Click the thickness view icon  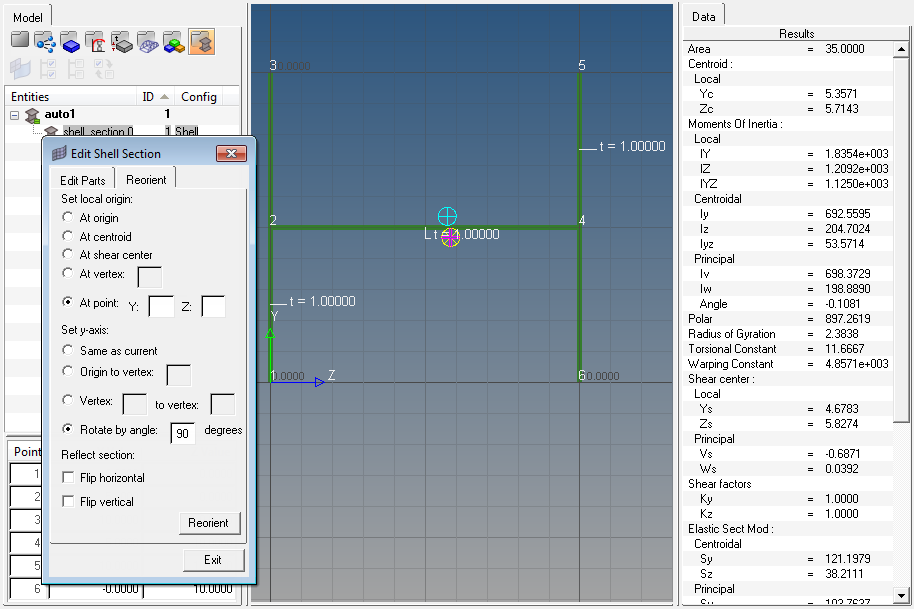122,41
